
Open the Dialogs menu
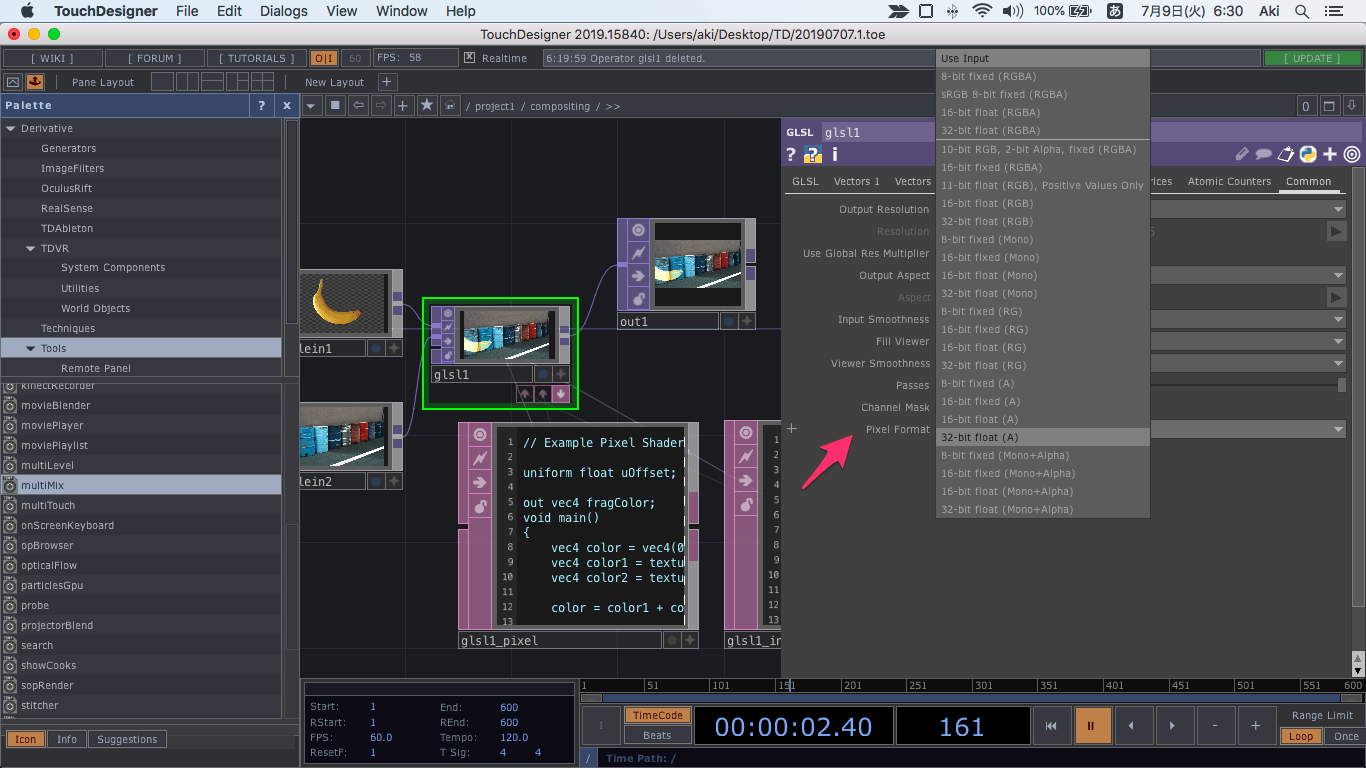[283, 11]
